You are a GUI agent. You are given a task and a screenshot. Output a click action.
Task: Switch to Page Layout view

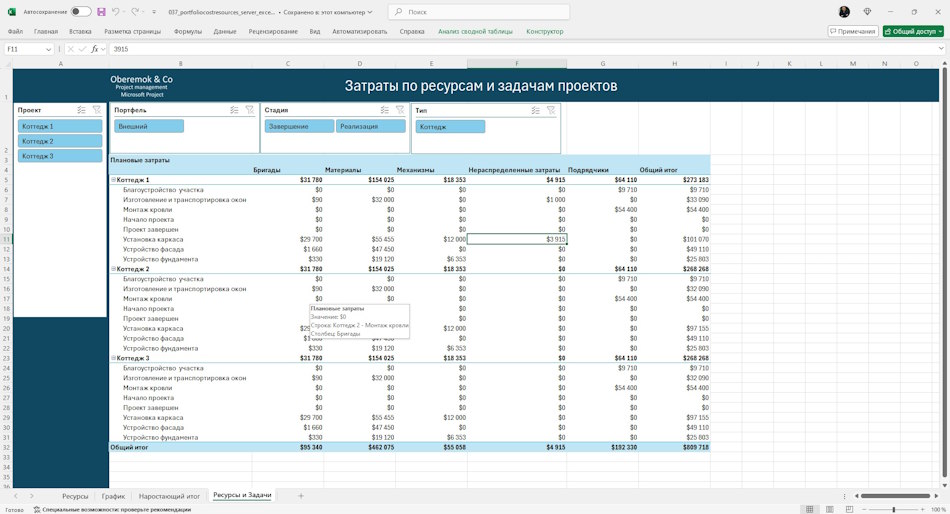pos(829,509)
